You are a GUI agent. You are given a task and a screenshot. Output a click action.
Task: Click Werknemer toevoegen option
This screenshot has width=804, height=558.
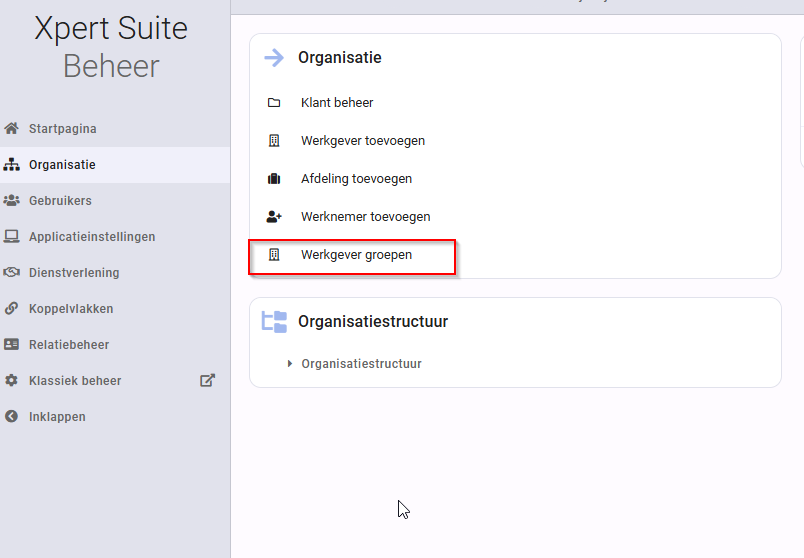(366, 216)
